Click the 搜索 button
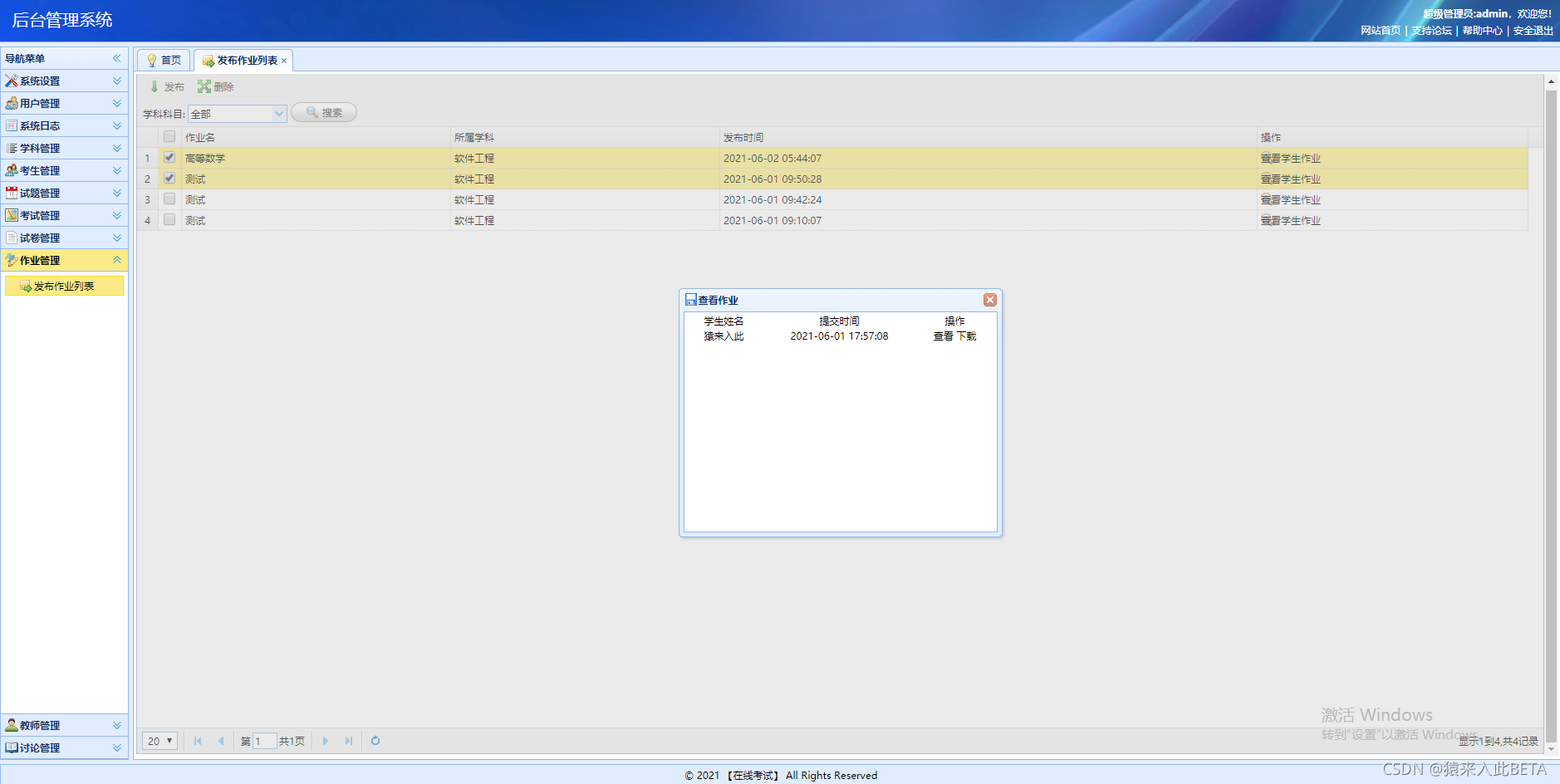 tap(324, 112)
